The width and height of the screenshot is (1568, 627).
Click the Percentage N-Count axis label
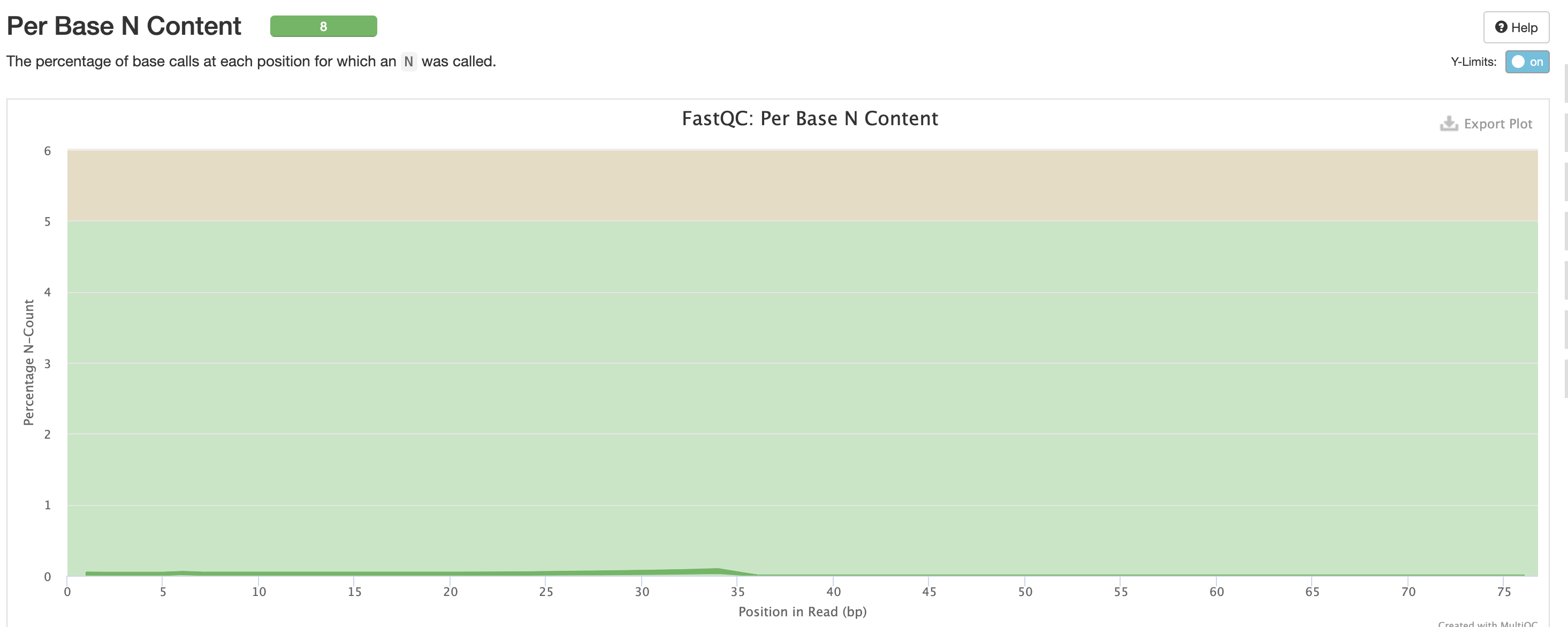tap(28, 362)
